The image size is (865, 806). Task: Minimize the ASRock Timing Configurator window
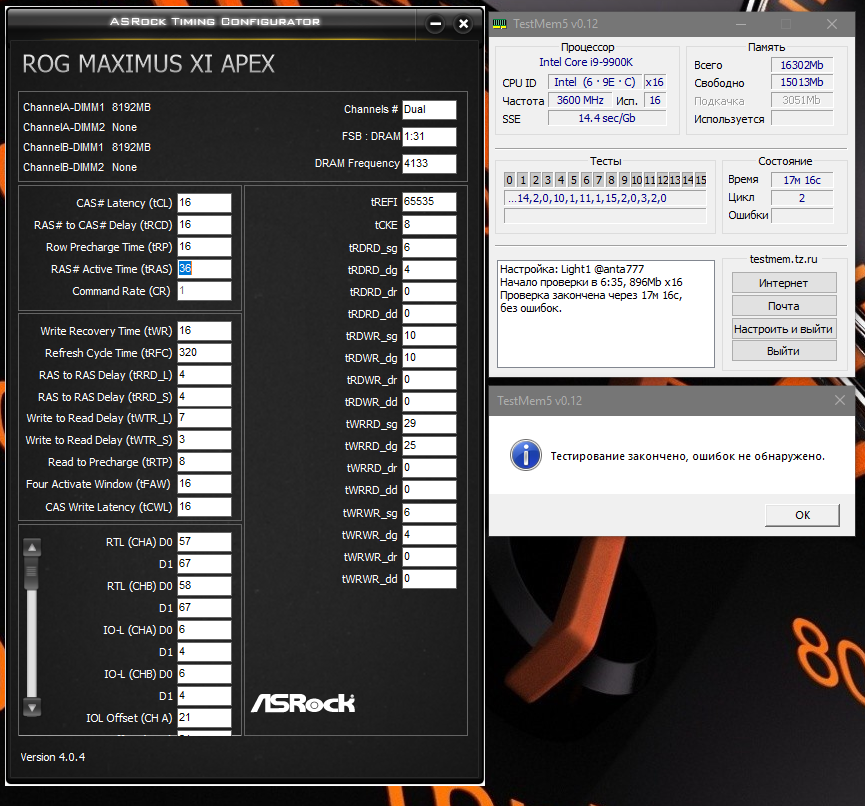point(435,24)
